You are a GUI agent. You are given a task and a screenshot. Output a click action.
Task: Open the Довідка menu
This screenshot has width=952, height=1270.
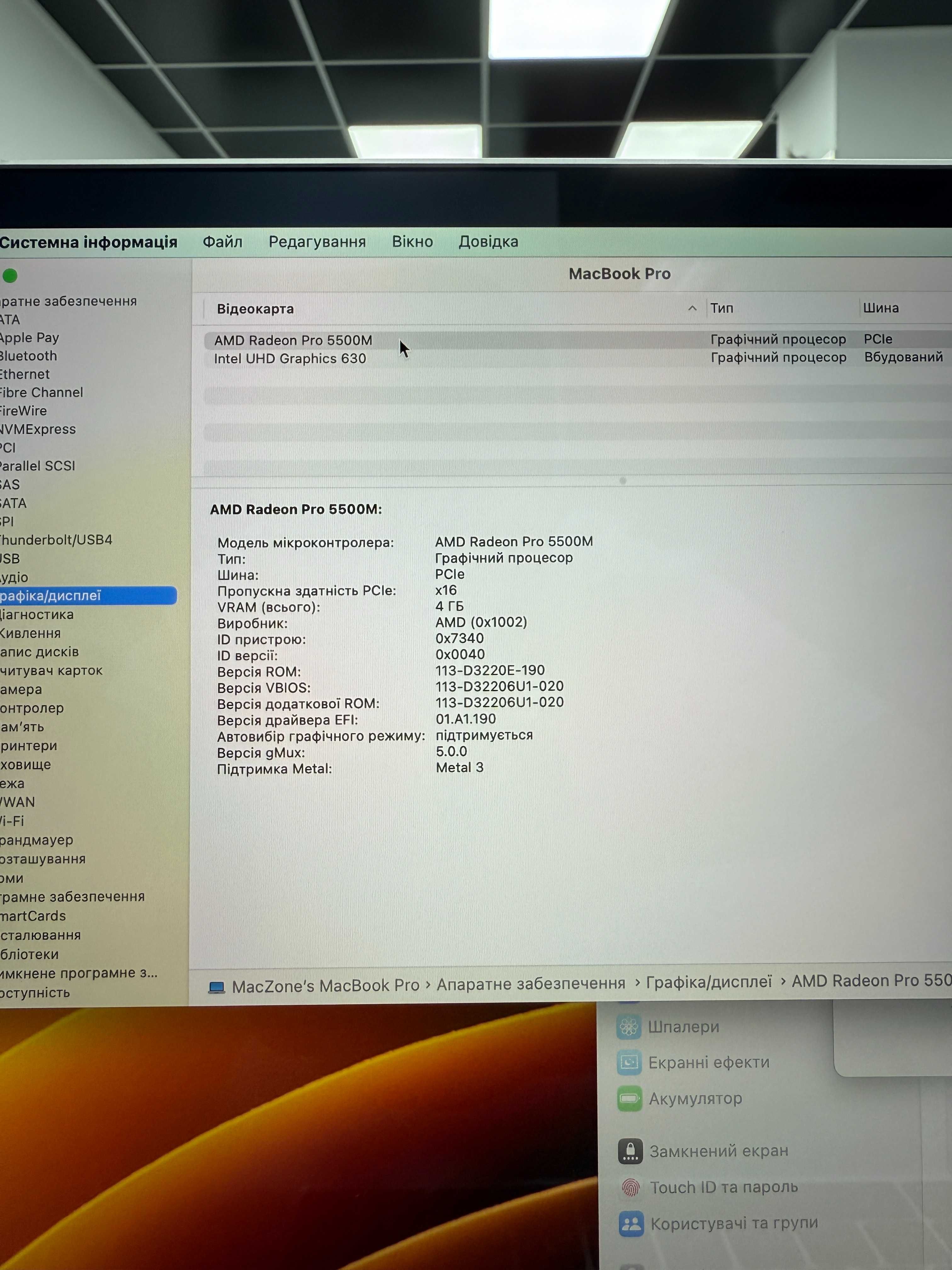[x=488, y=242]
